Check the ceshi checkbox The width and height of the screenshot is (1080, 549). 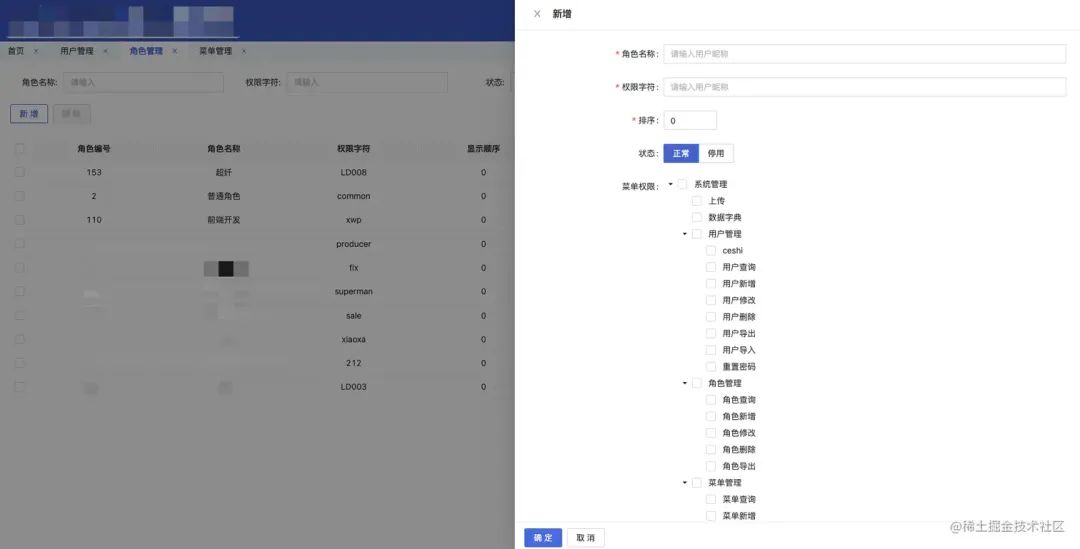pyautogui.click(x=711, y=251)
